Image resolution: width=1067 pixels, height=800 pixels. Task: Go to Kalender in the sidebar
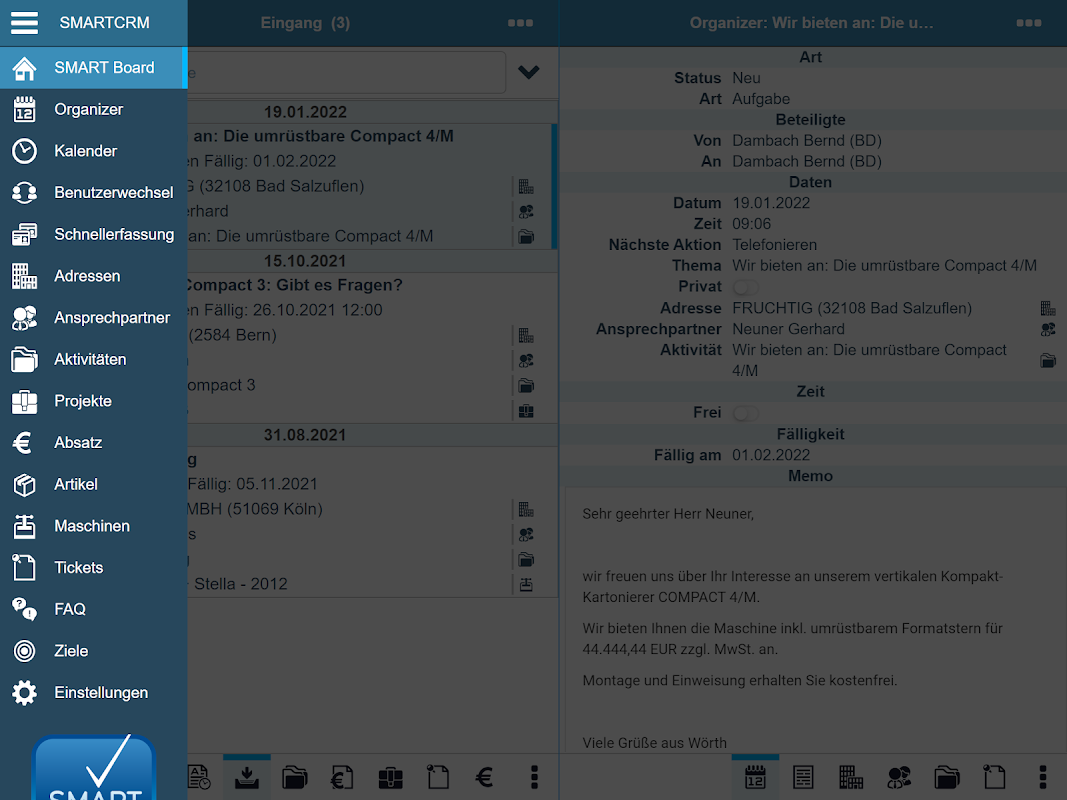93,151
